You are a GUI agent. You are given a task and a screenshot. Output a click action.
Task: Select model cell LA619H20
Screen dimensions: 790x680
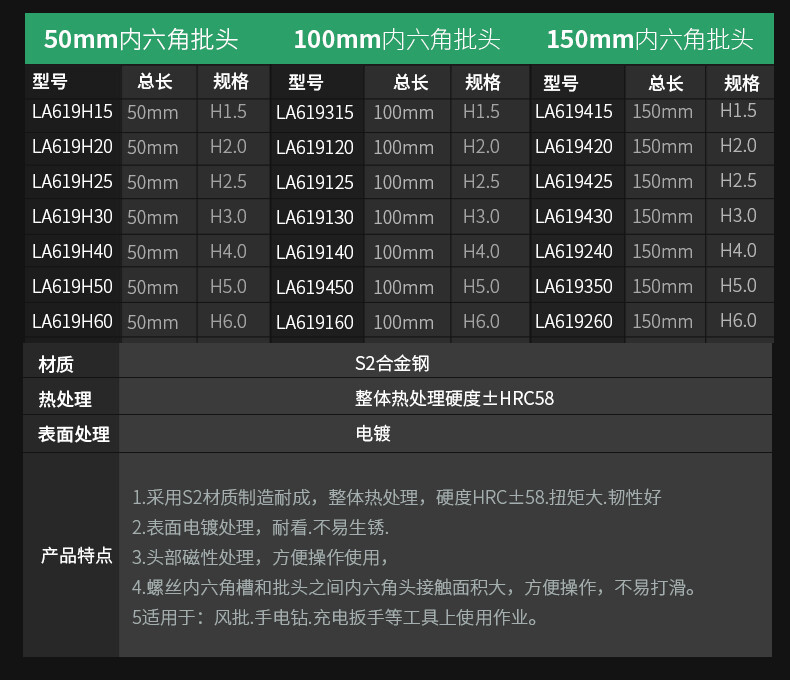coord(72,147)
